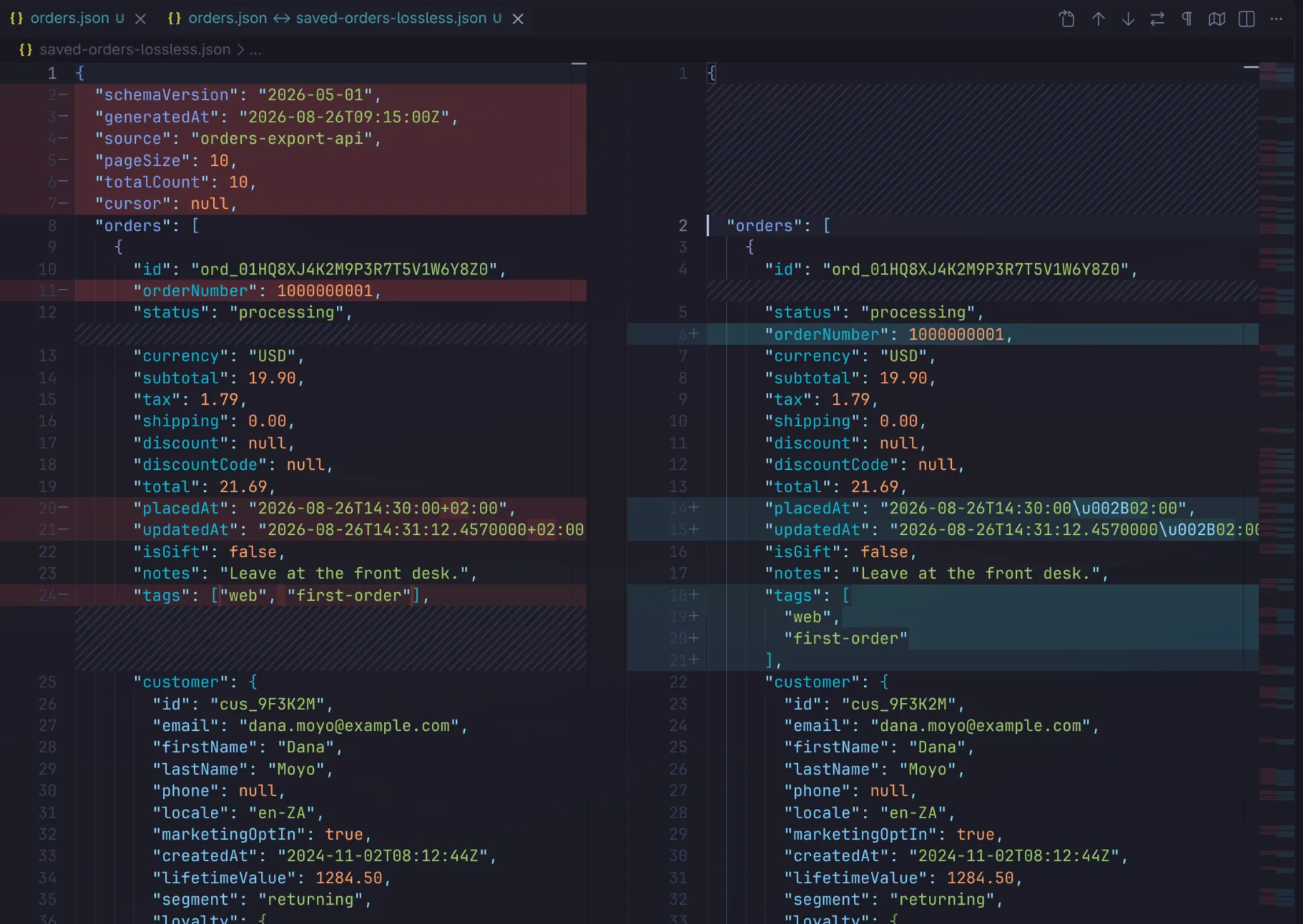Click "marketingOptIn": true in right pane
Viewport: 1303px width, 924px height.
tap(894, 834)
